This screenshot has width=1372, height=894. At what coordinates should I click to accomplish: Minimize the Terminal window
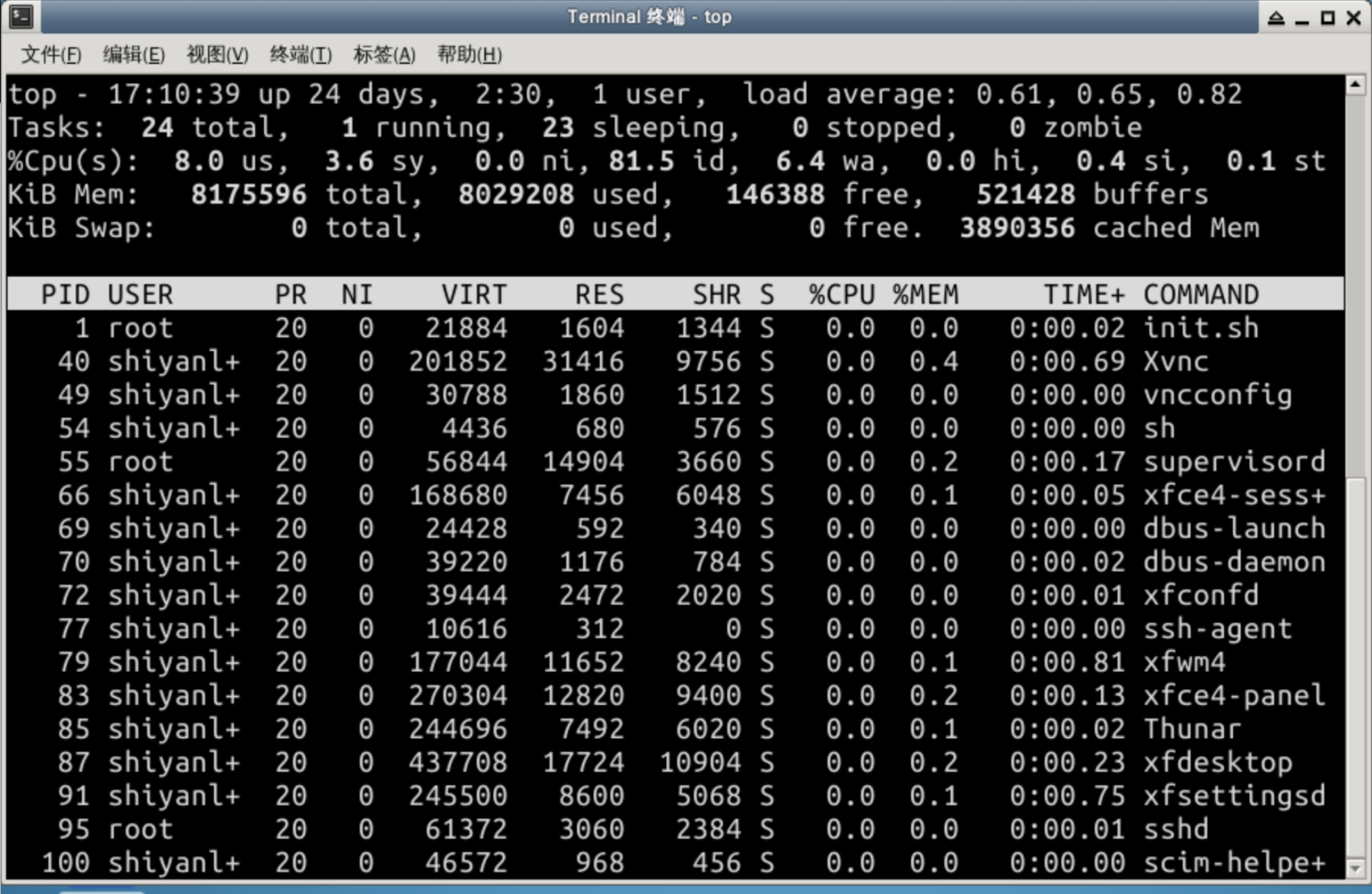click(x=1302, y=19)
